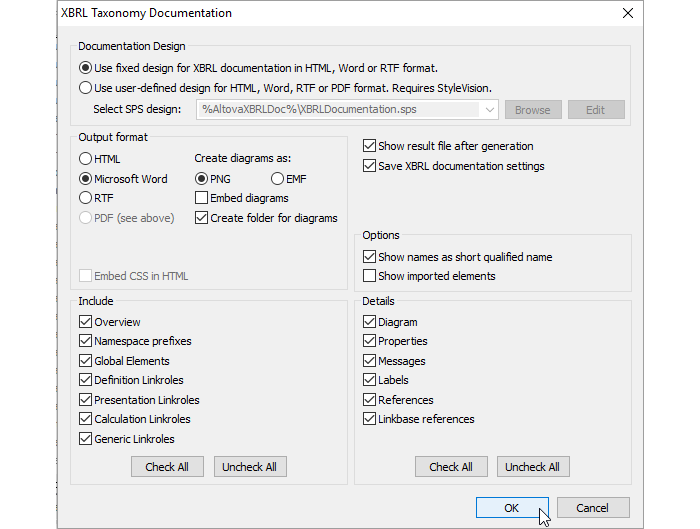
Task: Uncheck Show names as short qualified name
Action: coord(370,257)
